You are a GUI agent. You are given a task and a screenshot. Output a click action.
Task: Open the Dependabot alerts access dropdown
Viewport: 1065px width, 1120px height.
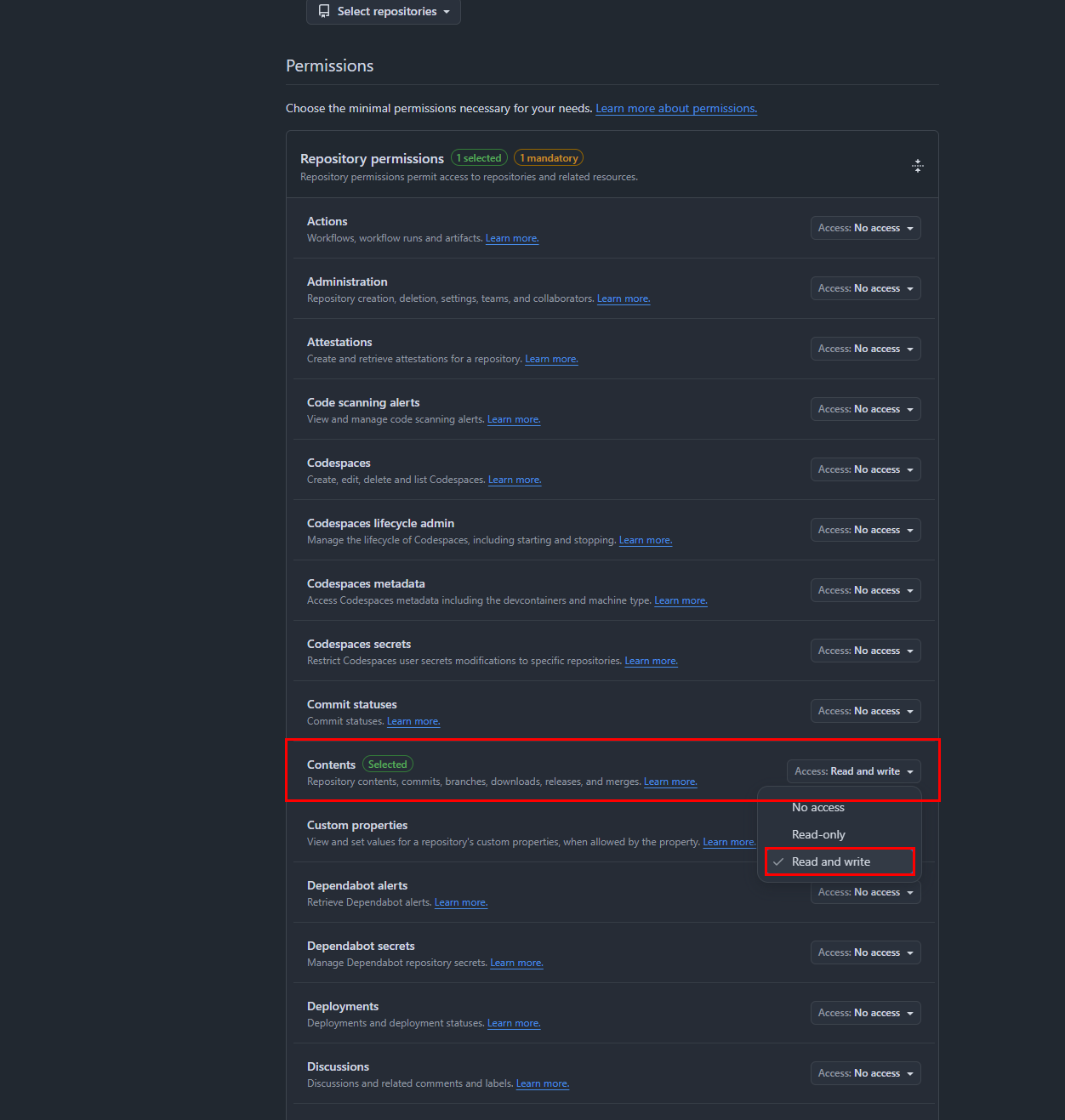[x=865, y=891]
